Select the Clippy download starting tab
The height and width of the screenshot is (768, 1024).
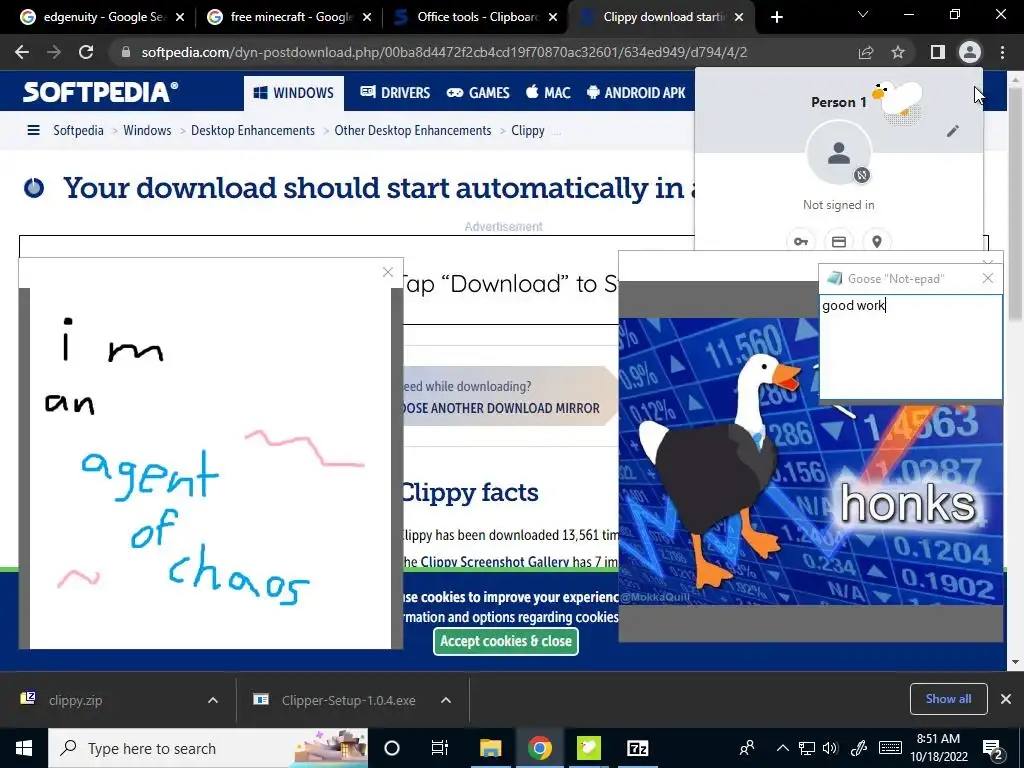(x=662, y=17)
